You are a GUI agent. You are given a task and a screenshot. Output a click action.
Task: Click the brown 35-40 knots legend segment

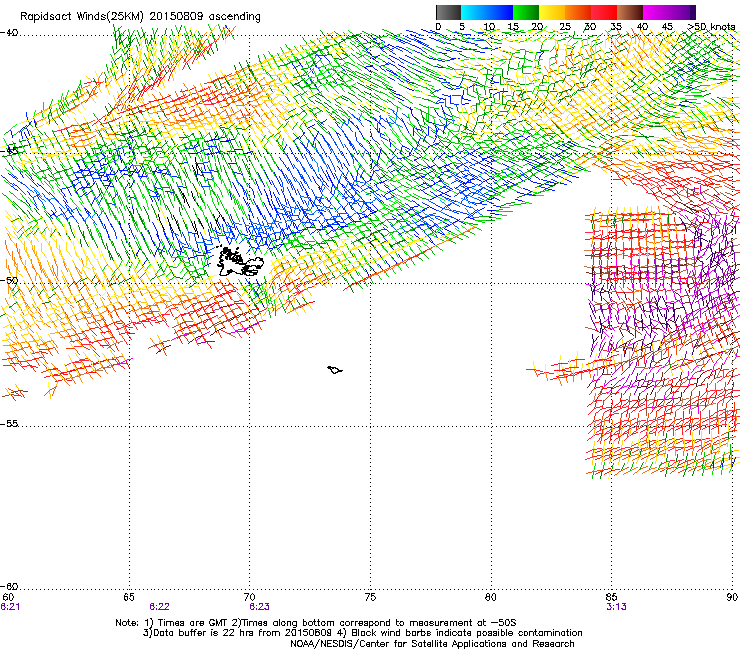click(x=630, y=12)
